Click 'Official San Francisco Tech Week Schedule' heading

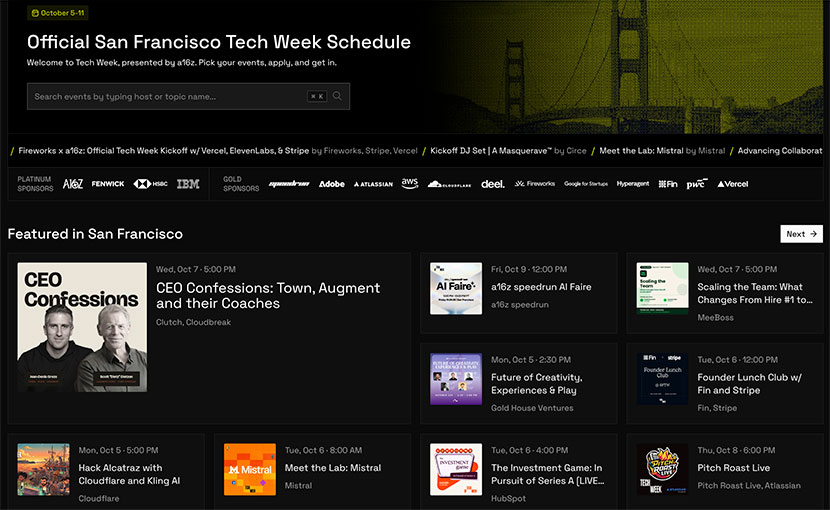tap(219, 42)
